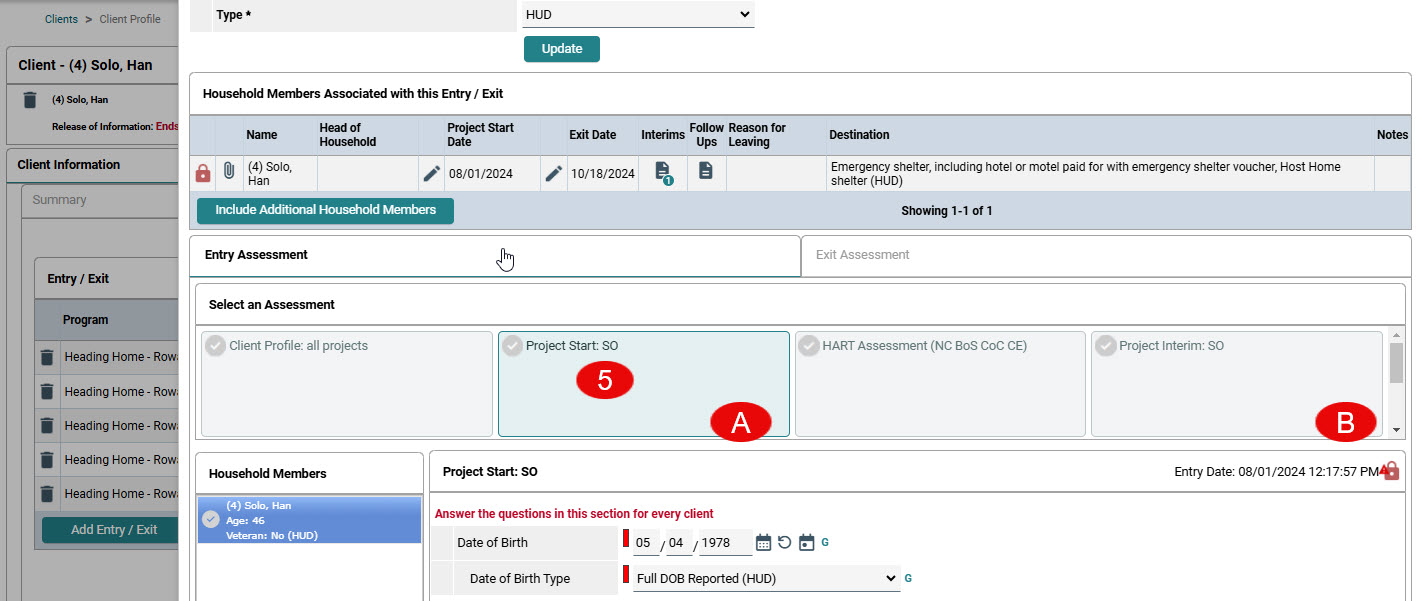
Task: Select Client Profile: all projects assessment
Action: click(347, 384)
